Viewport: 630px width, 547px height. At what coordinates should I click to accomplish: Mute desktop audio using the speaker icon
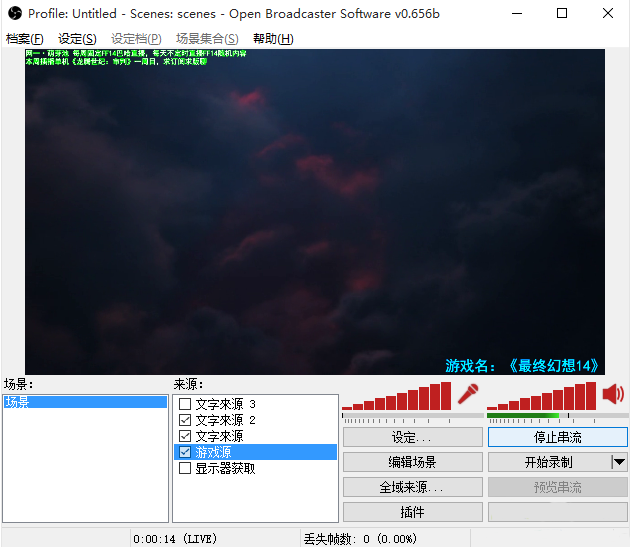point(614,393)
